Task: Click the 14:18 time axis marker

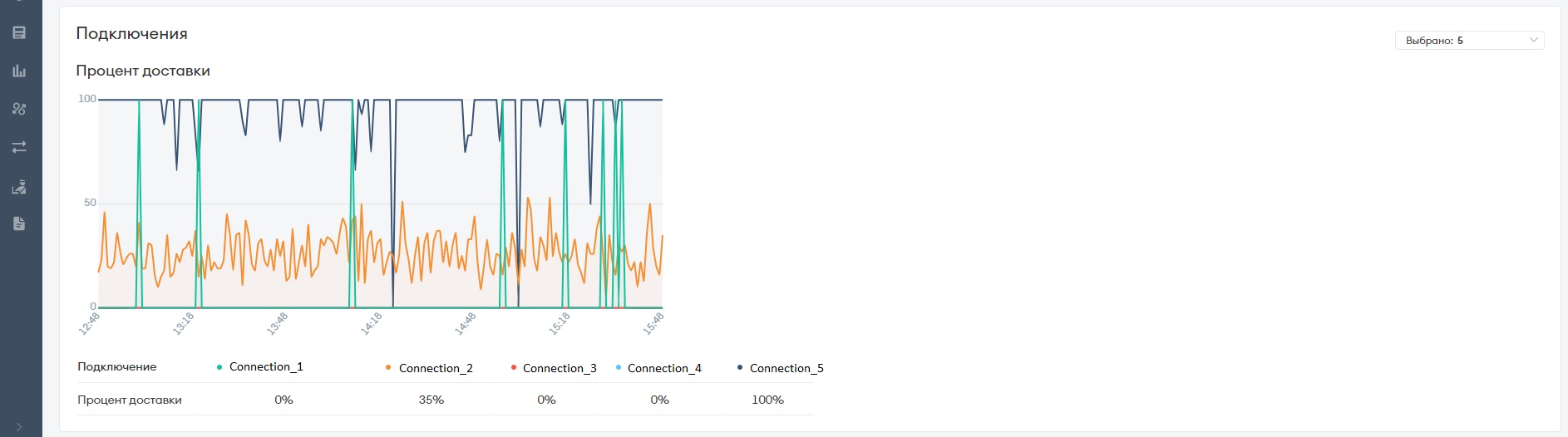Action: pyautogui.click(x=371, y=323)
